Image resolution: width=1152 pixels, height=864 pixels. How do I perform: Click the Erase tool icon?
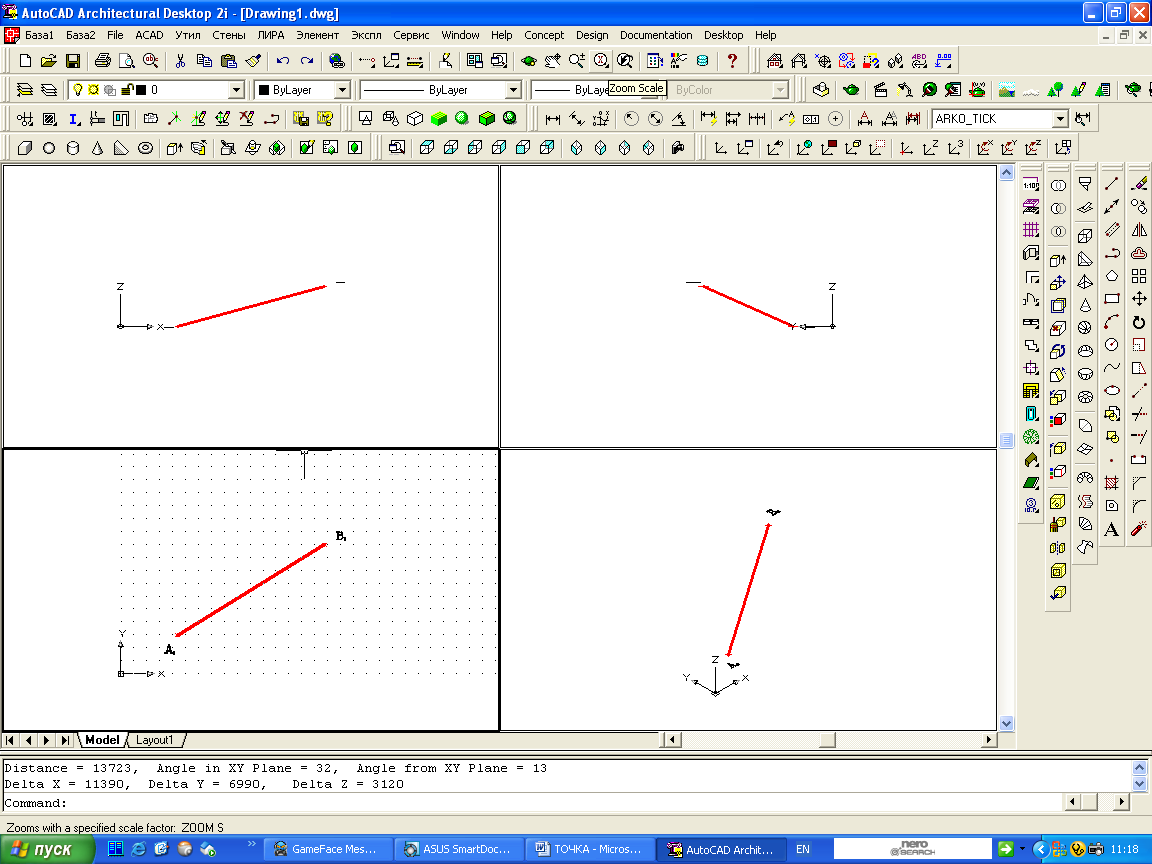1139,184
